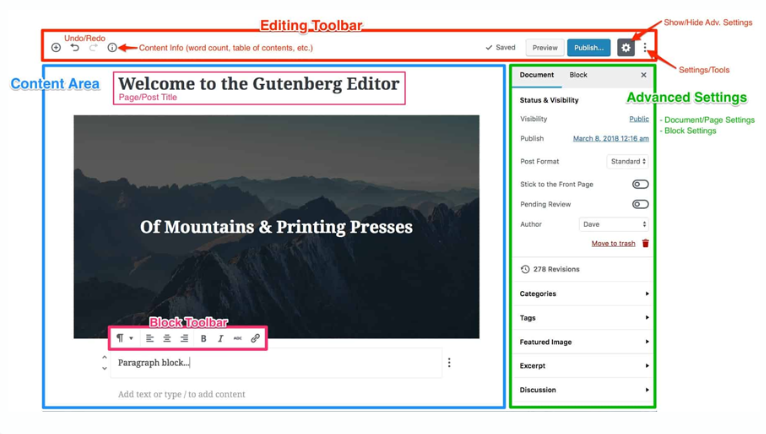The width and height of the screenshot is (766, 434).
Task: Open the Author dropdown showing Dave
Action: pyautogui.click(x=614, y=224)
